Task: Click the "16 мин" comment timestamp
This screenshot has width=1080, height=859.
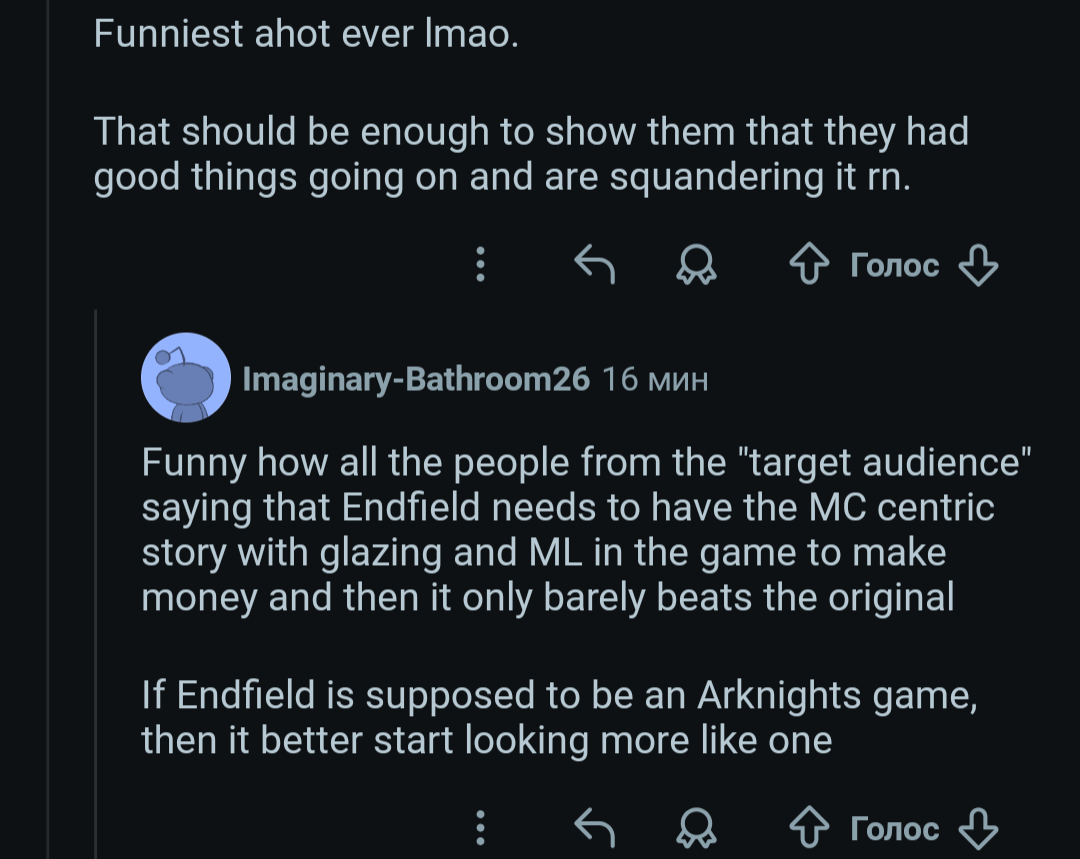Action: [x=656, y=379]
